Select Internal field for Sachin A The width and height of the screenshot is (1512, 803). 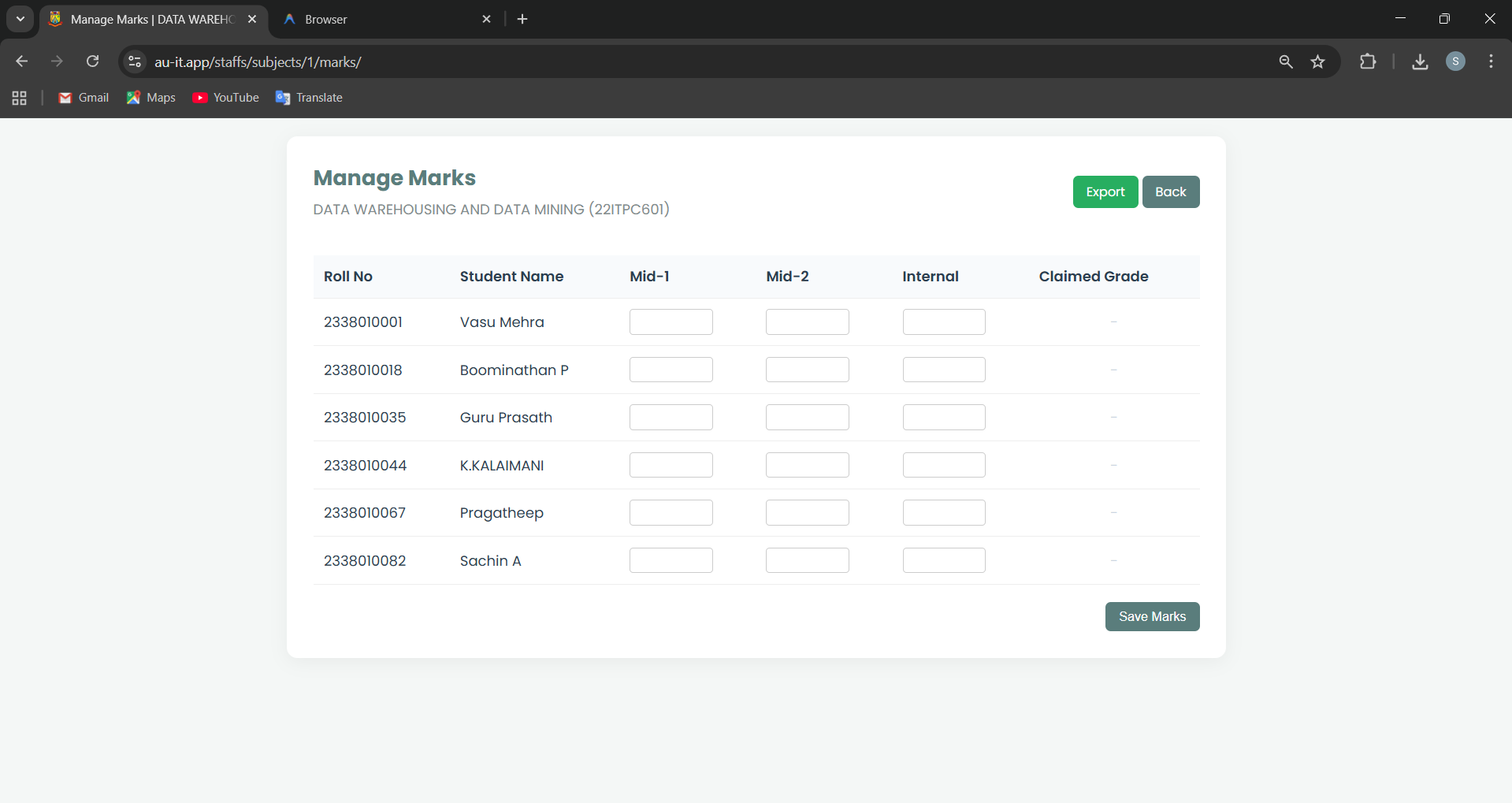pos(943,560)
